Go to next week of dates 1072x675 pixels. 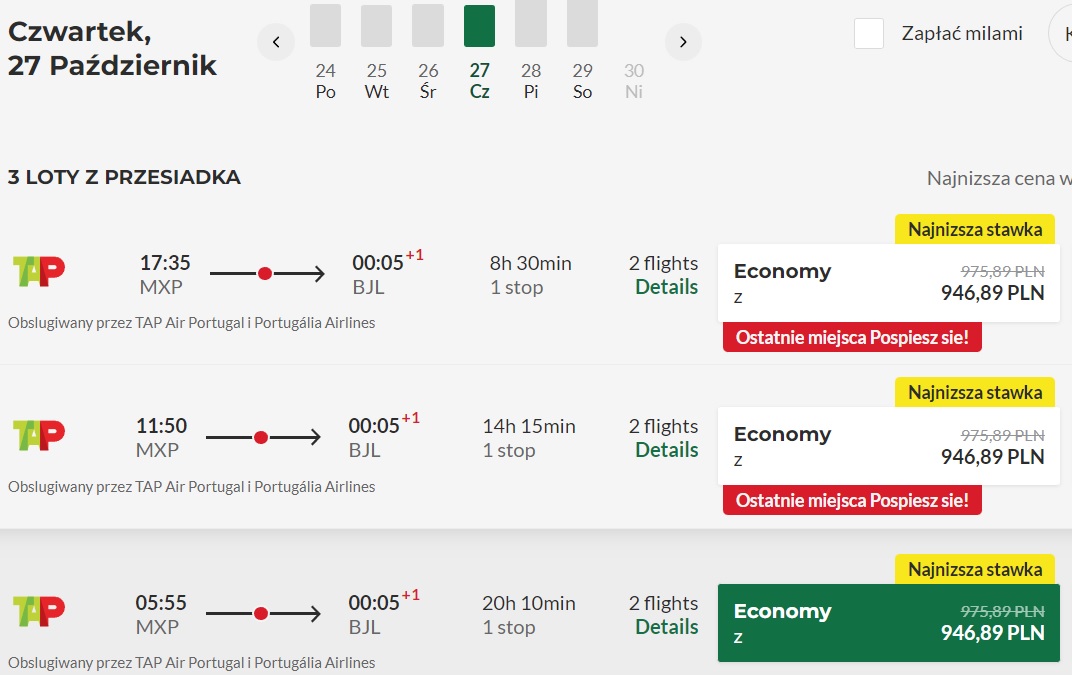683,42
